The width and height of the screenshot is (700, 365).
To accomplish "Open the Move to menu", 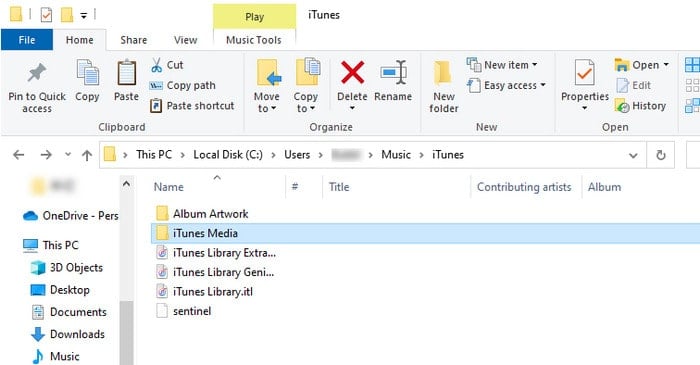I will 267,87.
